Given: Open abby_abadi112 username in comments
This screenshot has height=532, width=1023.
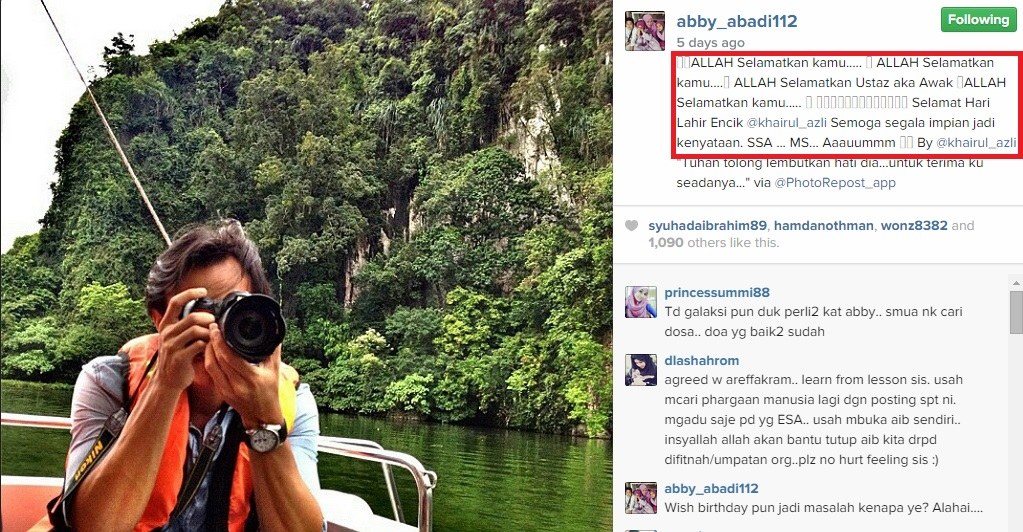Looking at the screenshot, I should tap(711, 488).
